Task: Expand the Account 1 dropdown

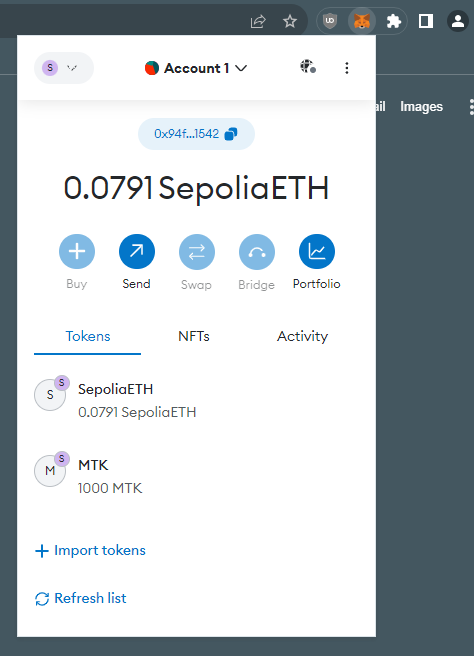Action: point(196,68)
